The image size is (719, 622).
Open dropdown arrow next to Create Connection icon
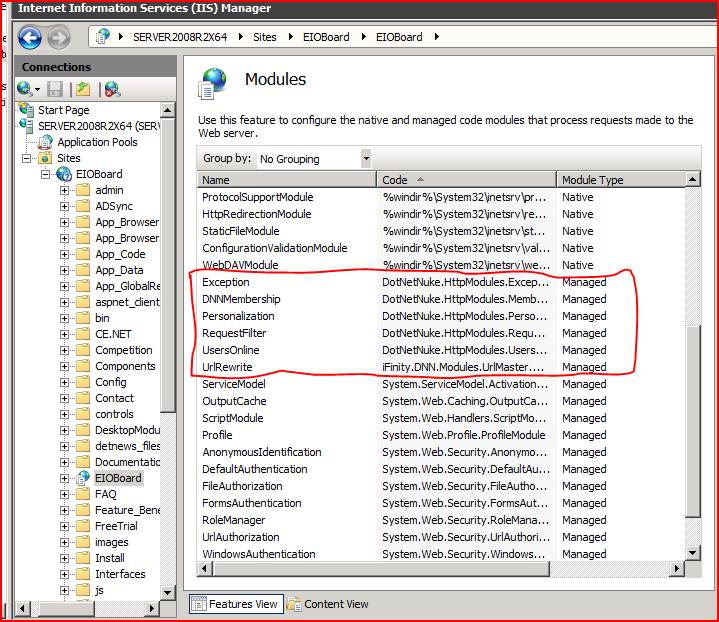37,89
